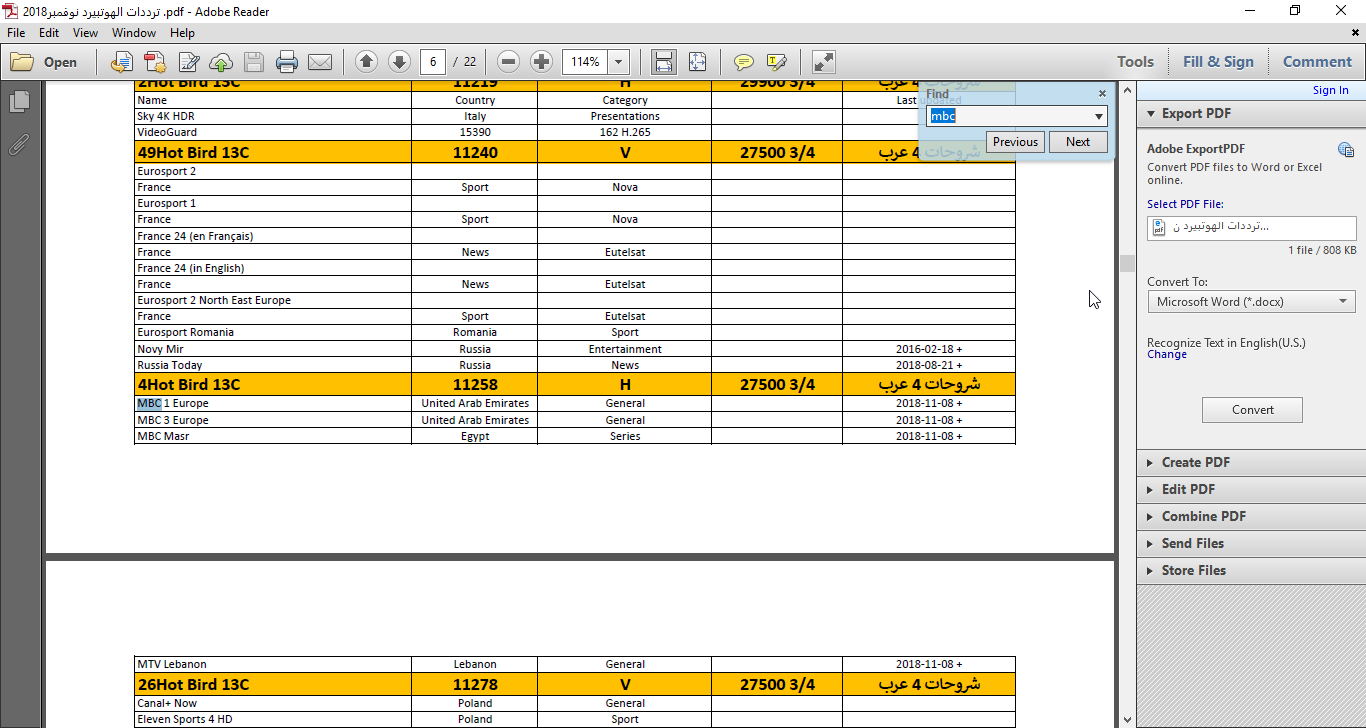Click the Novy Mir cell
The image size is (1366, 728).
tap(273, 349)
